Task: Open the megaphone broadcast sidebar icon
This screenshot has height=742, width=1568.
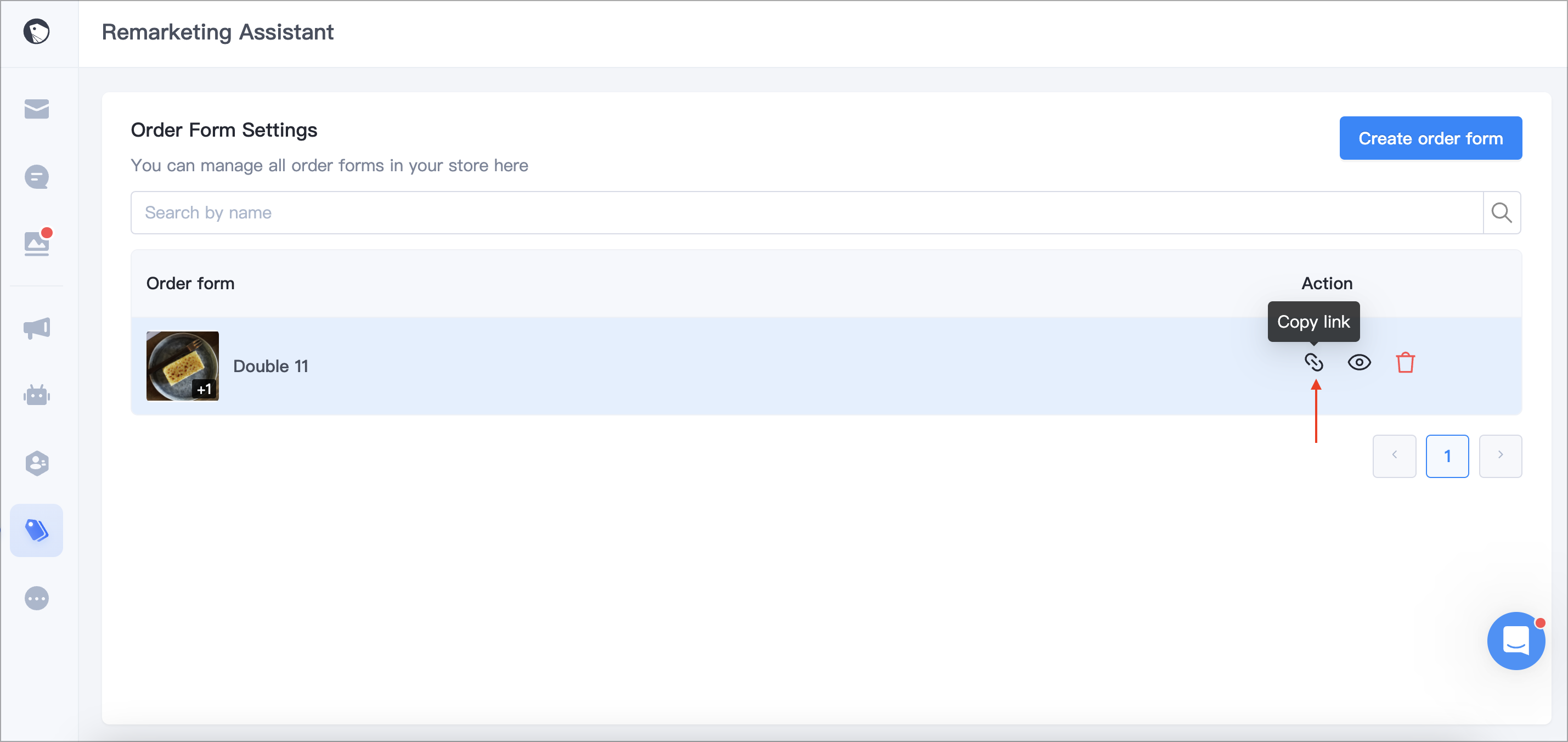Action: click(x=37, y=328)
